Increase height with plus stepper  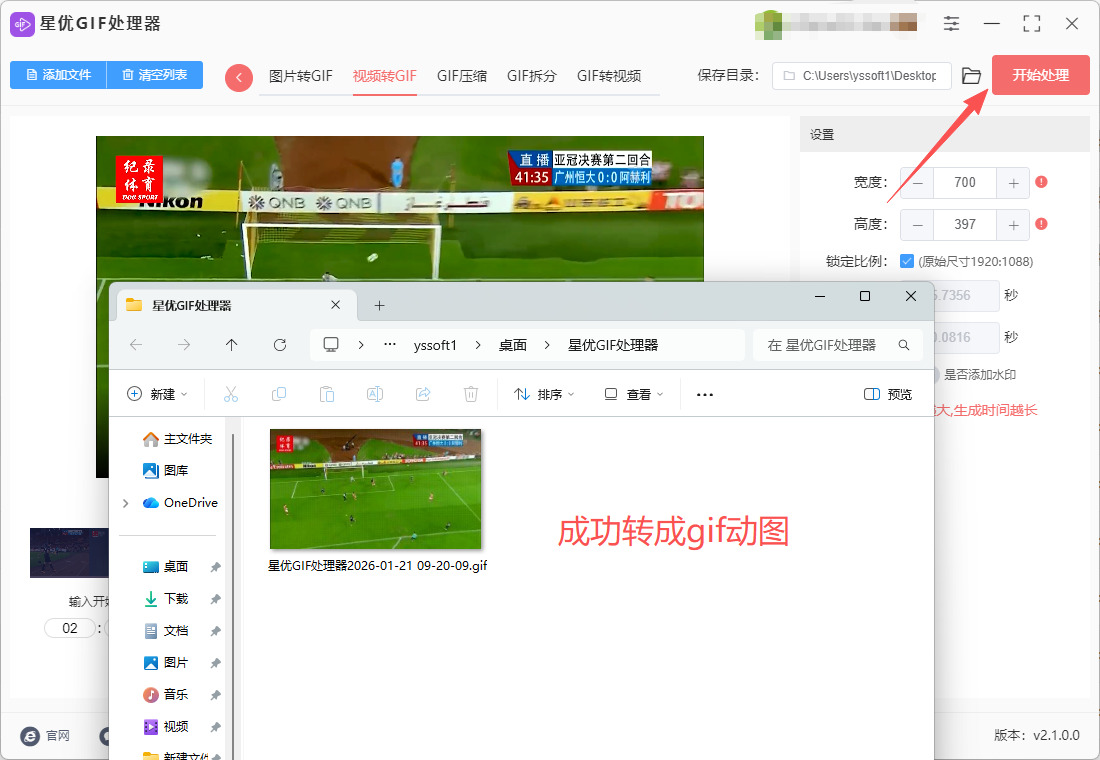click(1013, 225)
